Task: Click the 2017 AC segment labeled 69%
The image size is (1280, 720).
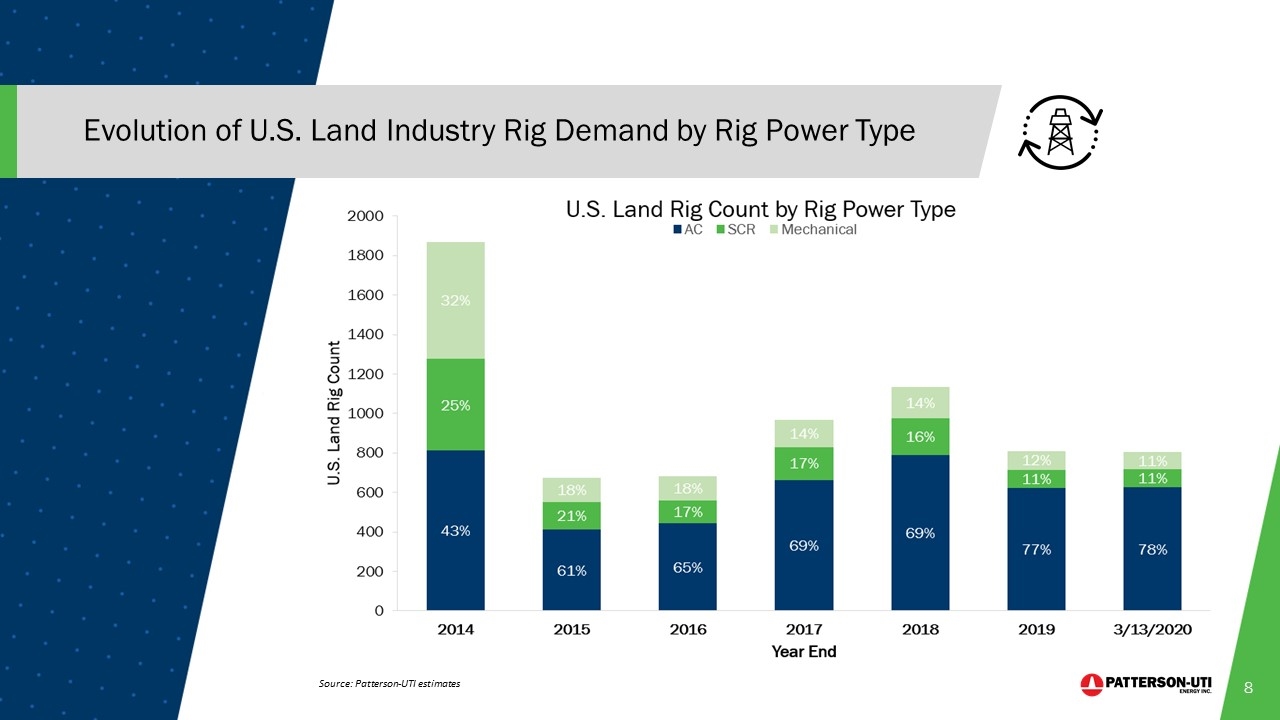Action: [x=804, y=545]
